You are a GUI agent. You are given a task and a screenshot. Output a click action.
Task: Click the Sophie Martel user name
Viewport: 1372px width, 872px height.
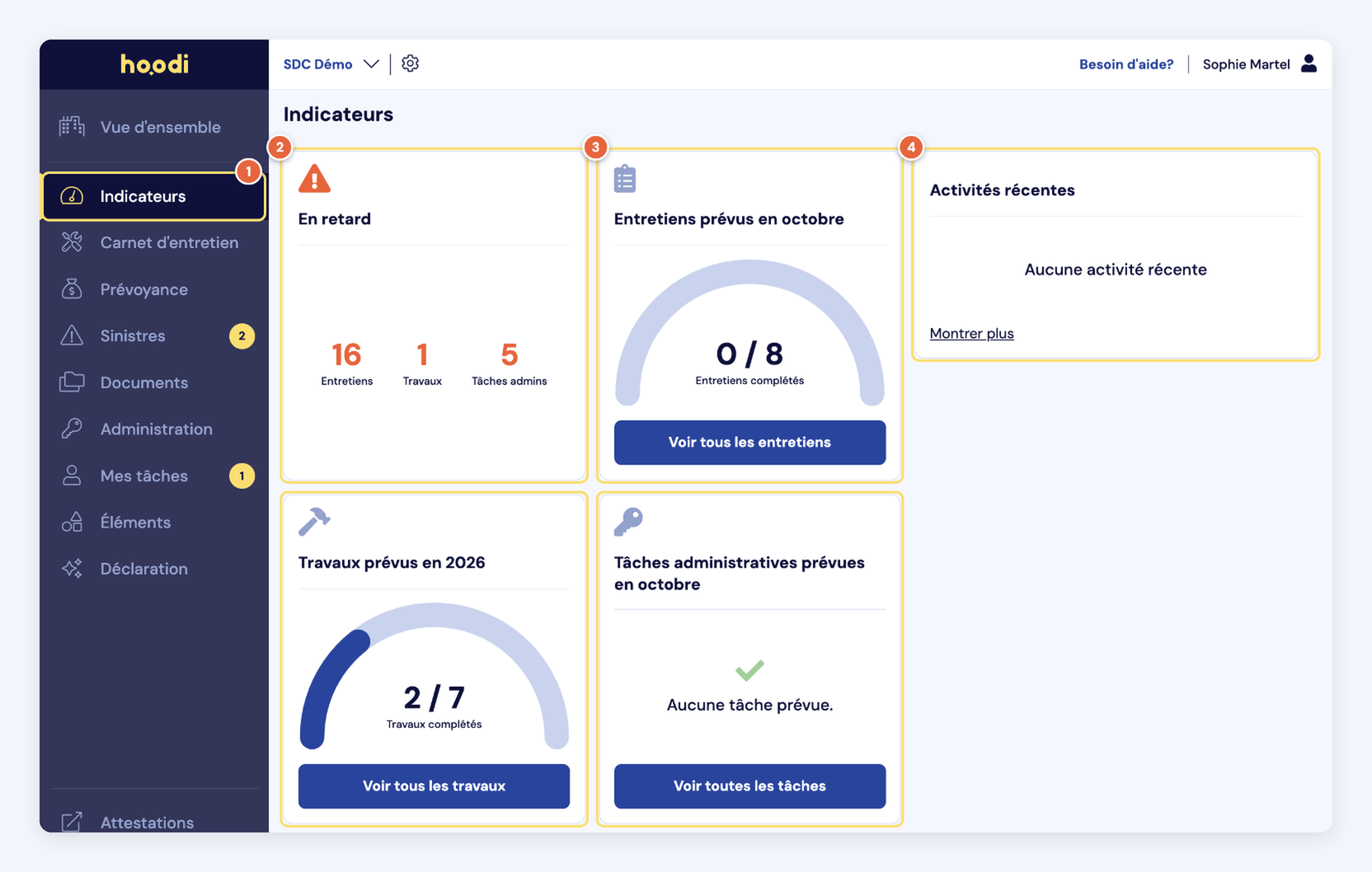pyautogui.click(x=1246, y=64)
